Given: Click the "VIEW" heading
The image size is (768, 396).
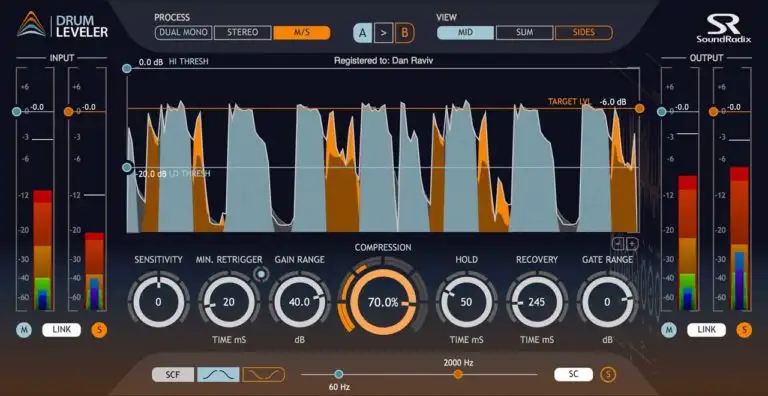Looking at the screenshot, I should coord(446,18).
